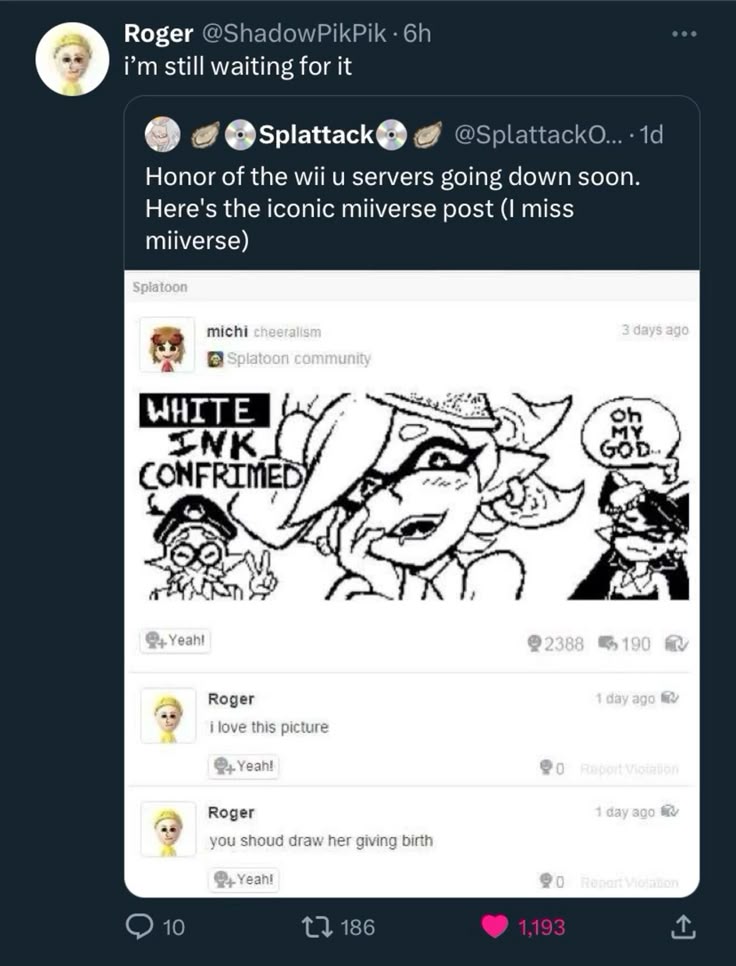Image resolution: width=736 pixels, height=966 pixels.
Task: Click the 190 comments count icon
Action: [x=605, y=644]
